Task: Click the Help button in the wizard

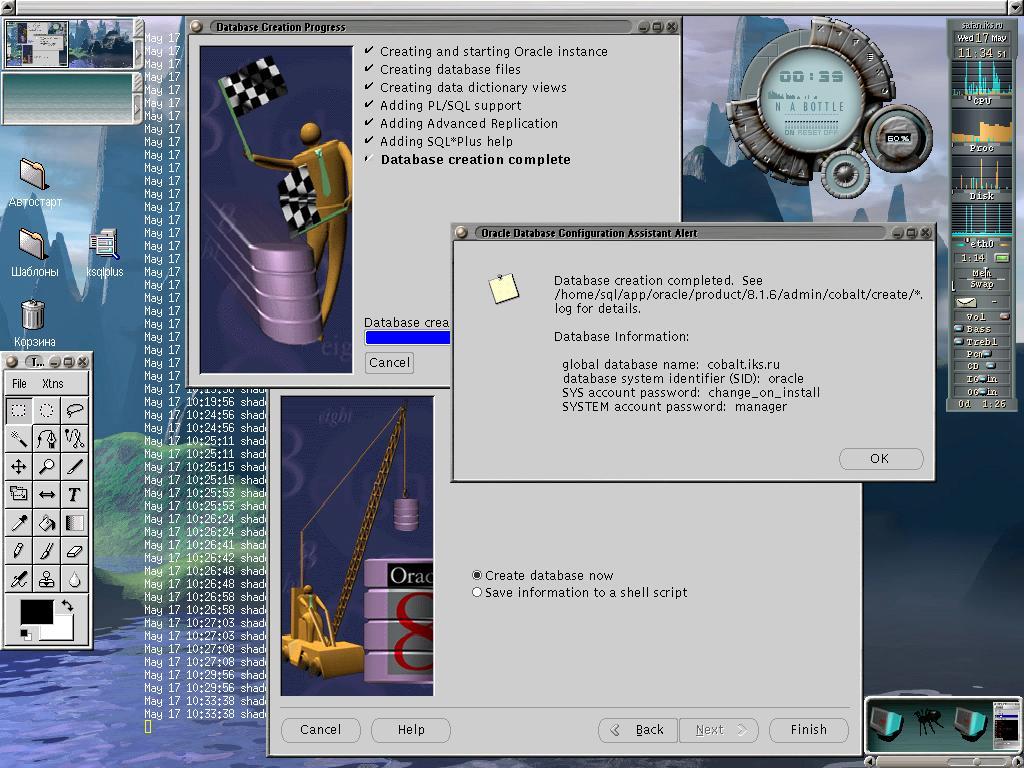Action: click(x=411, y=729)
